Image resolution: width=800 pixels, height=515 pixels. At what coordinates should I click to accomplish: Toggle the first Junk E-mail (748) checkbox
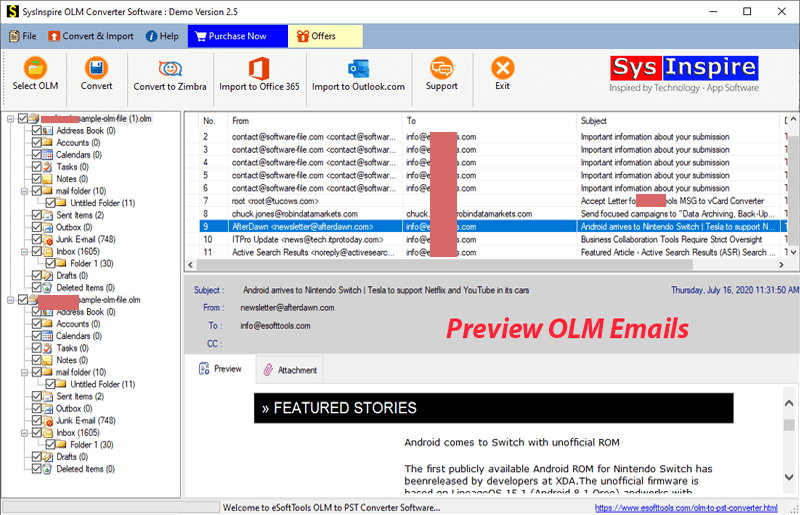point(36,239)
